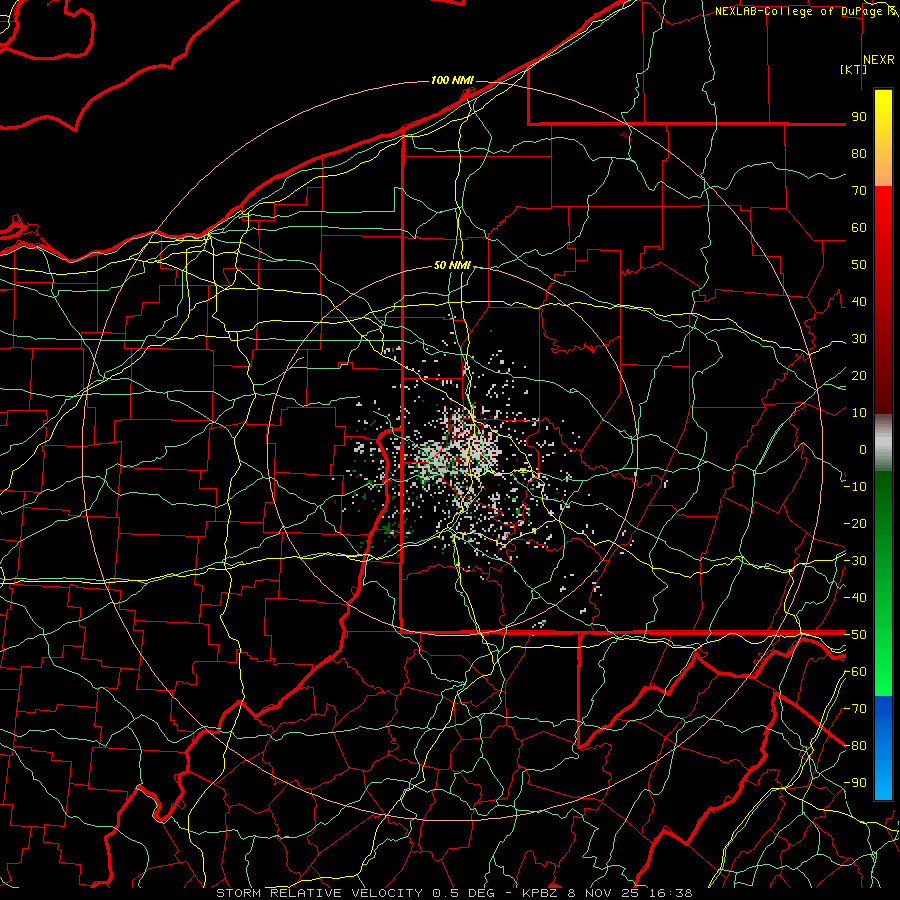The image size is (900, 900).
Task: Click the positive 10 value on the scale
Action: pos(859,413)
